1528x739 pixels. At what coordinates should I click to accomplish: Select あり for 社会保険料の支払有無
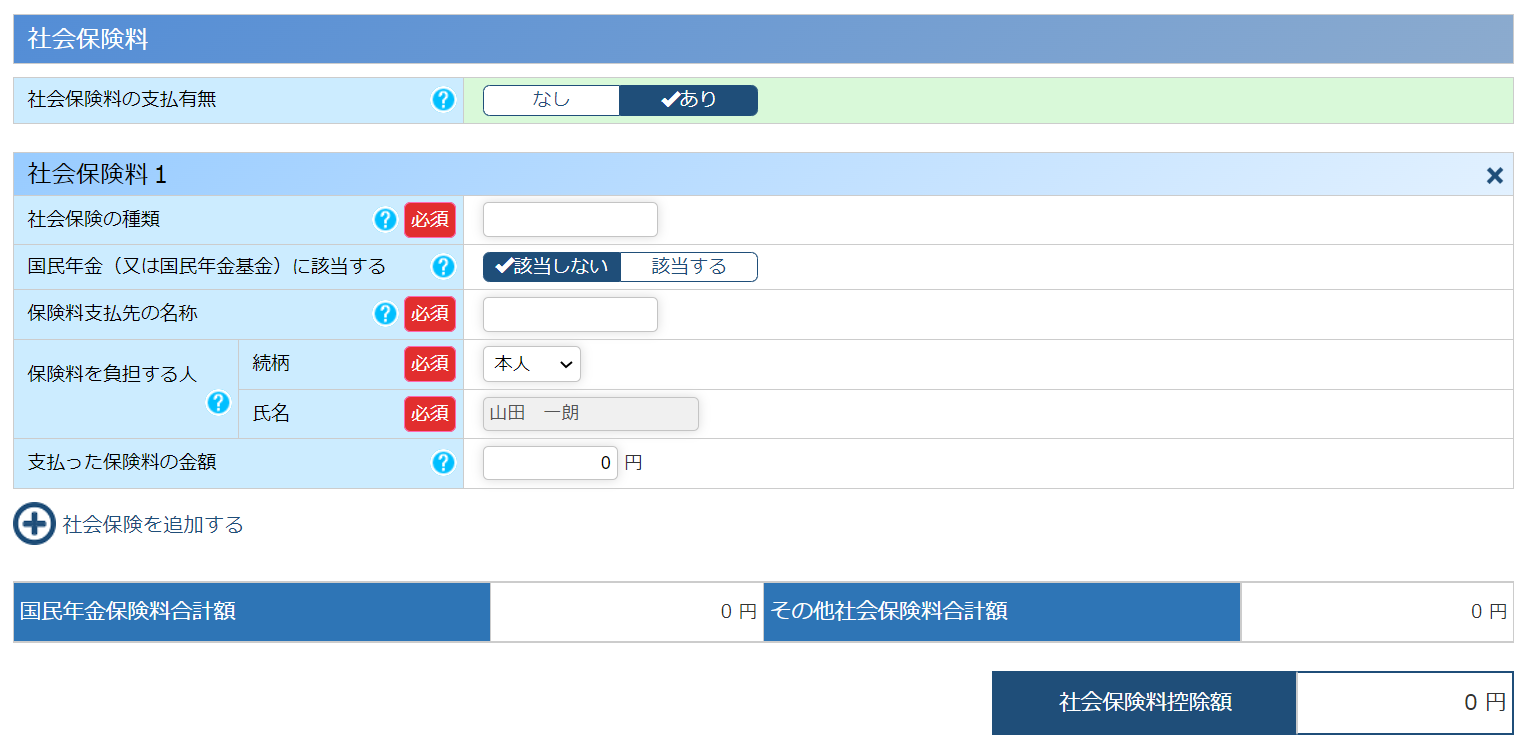[689, 100]
